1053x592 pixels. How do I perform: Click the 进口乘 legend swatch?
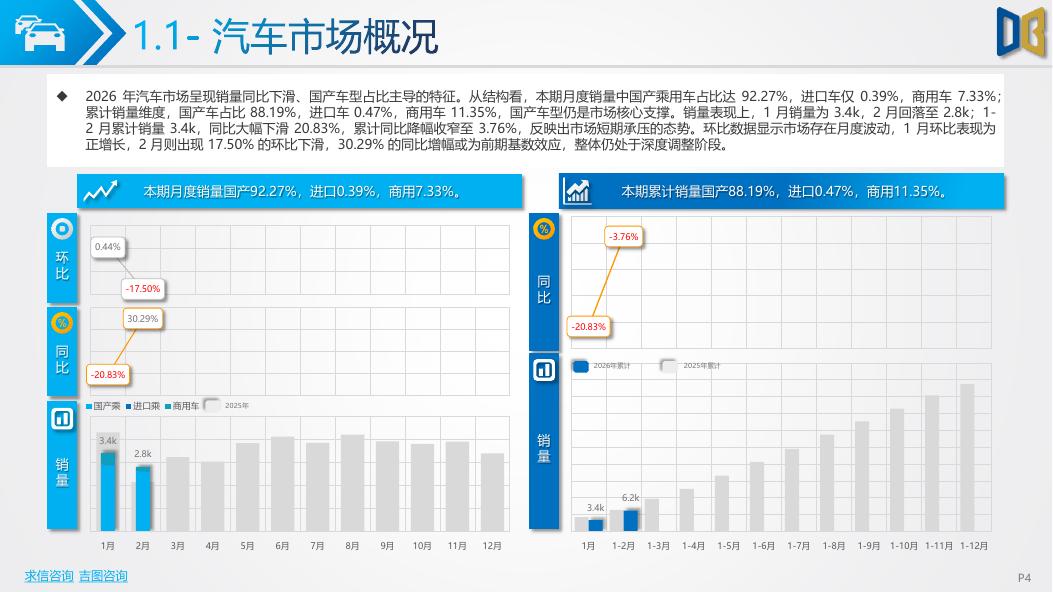(x=128, y=406)
